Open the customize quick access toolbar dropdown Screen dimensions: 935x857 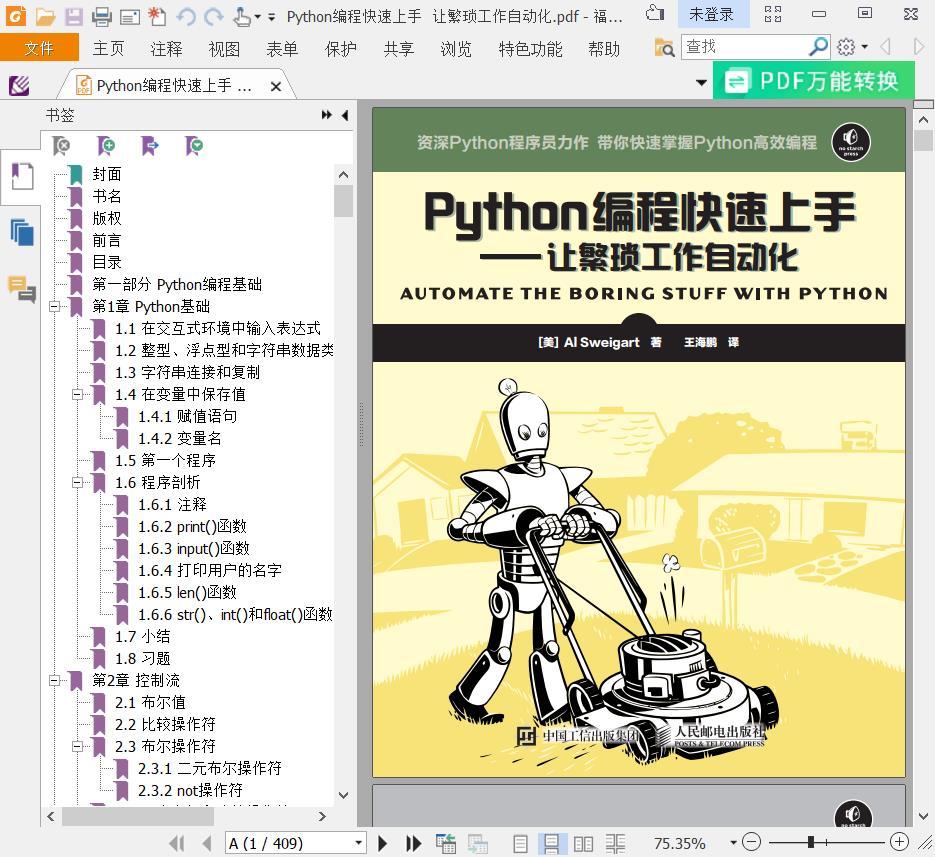click(271, 17)
